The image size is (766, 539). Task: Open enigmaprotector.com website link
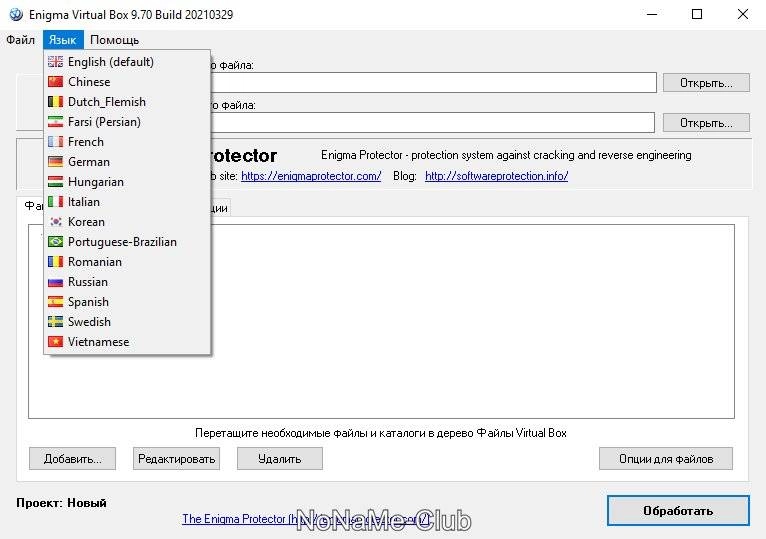[x=311, y=176]
